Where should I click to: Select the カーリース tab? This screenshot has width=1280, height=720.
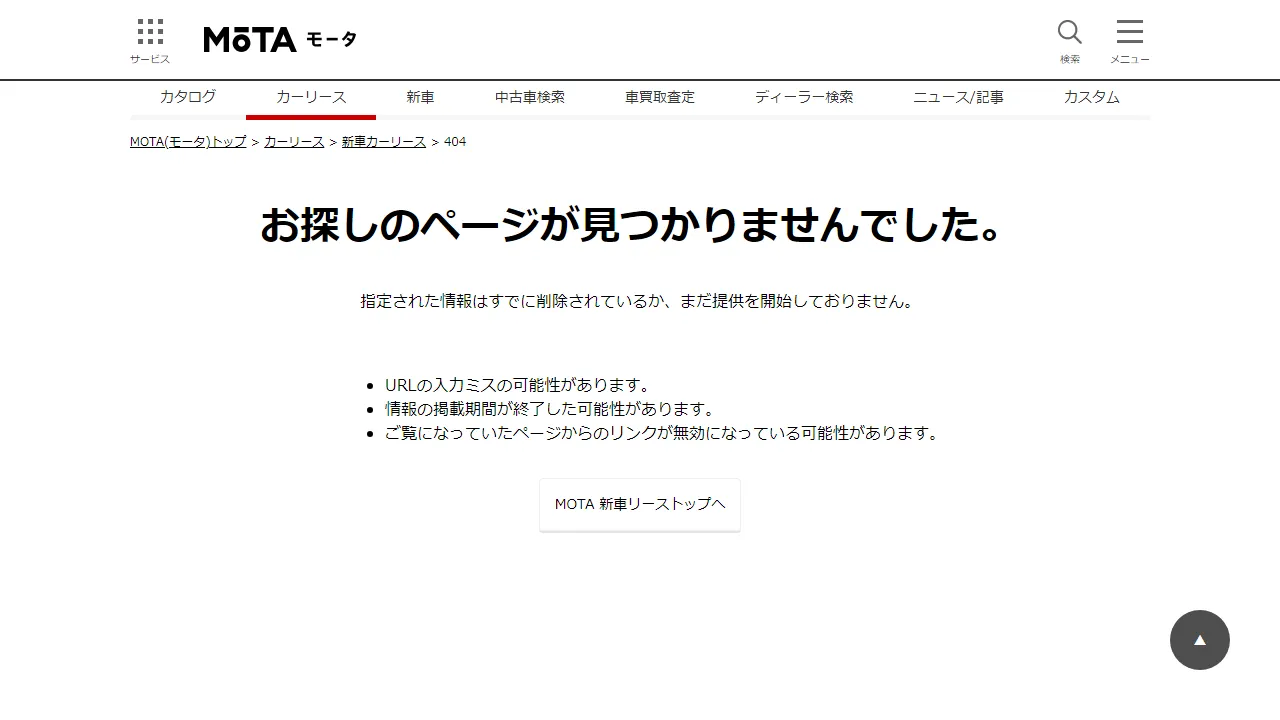point(311,97)
